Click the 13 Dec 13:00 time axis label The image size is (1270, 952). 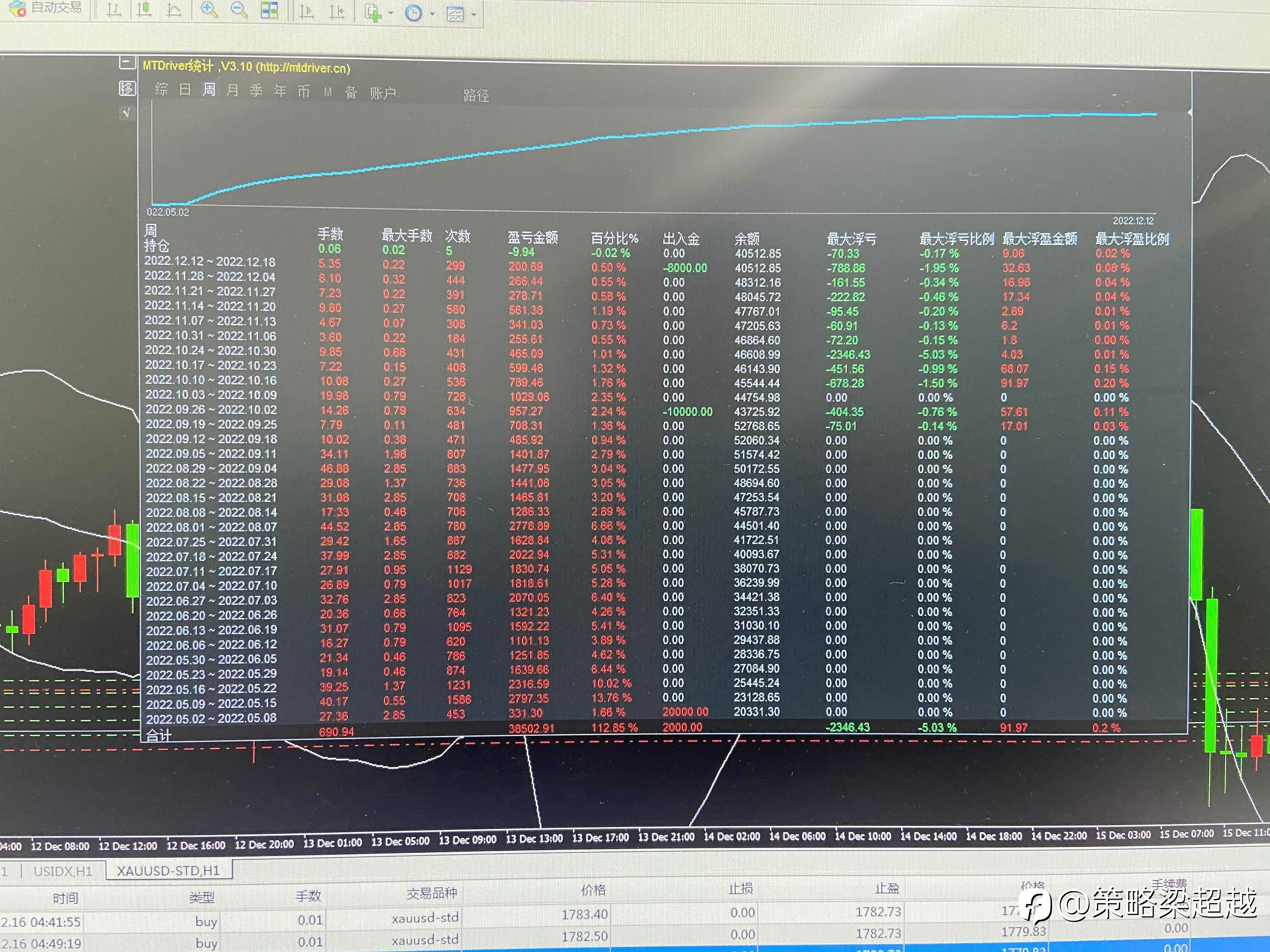click(534, 838)
